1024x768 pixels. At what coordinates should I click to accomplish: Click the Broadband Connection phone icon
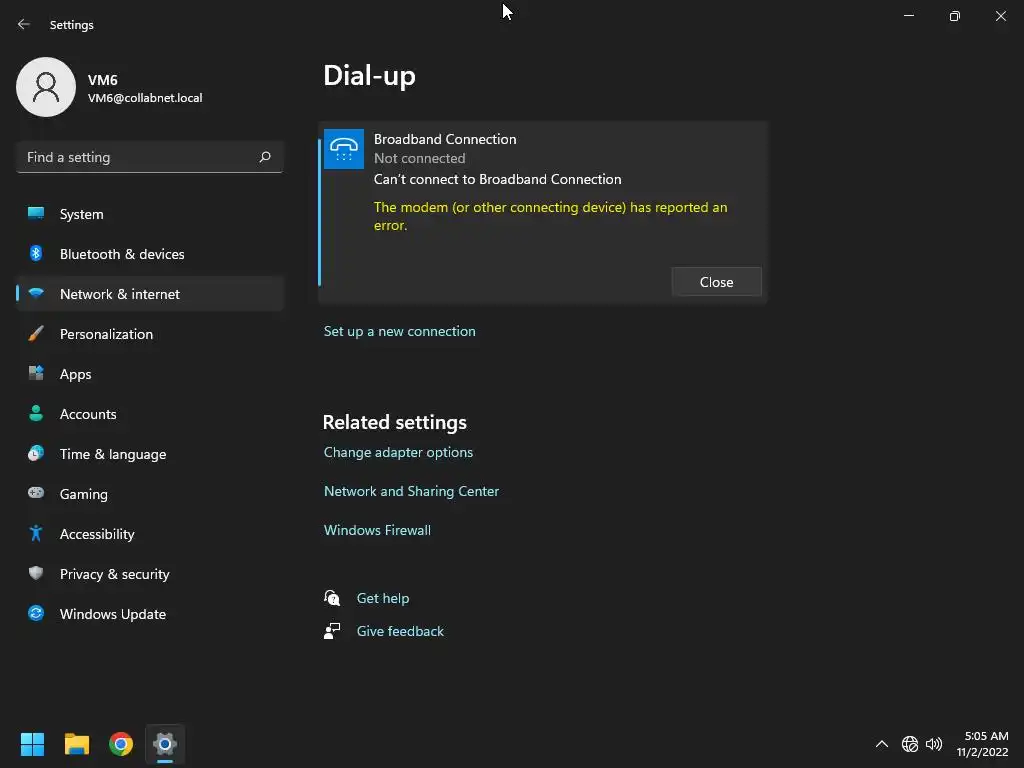(x=344, y=149)
